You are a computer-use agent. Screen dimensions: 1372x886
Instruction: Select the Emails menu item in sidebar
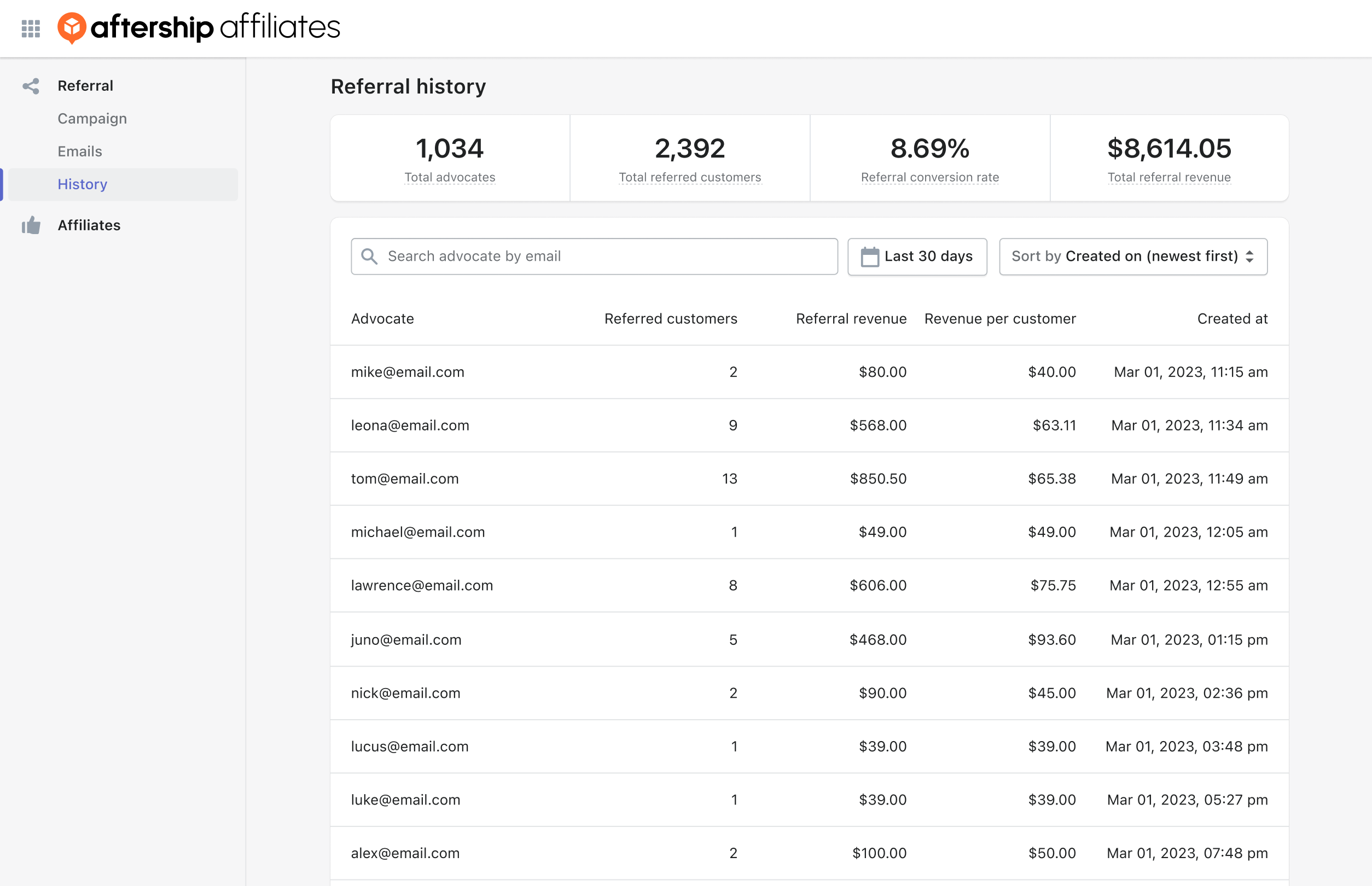80,151
